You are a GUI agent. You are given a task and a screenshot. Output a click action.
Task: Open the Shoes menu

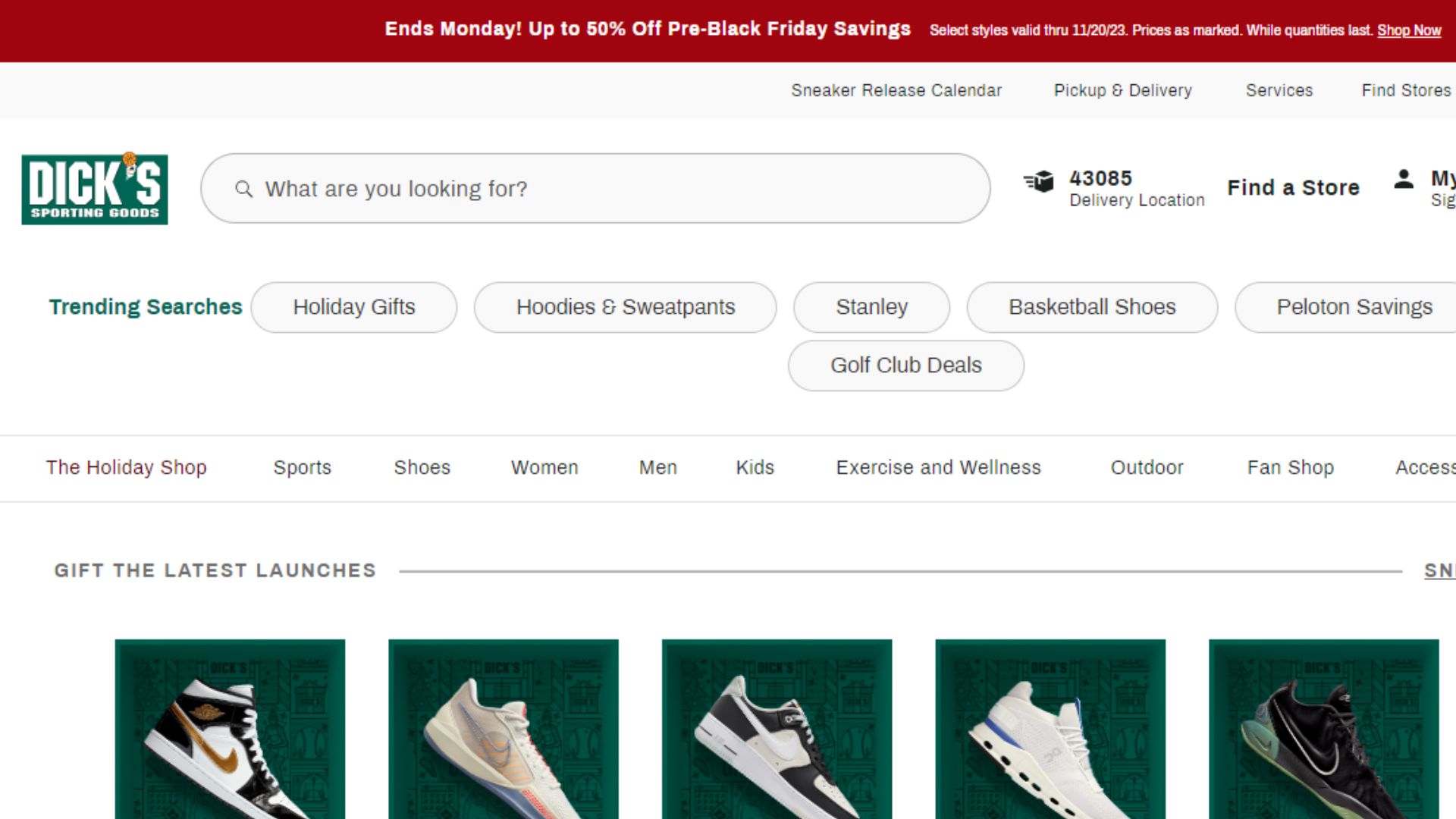point(422,467)
